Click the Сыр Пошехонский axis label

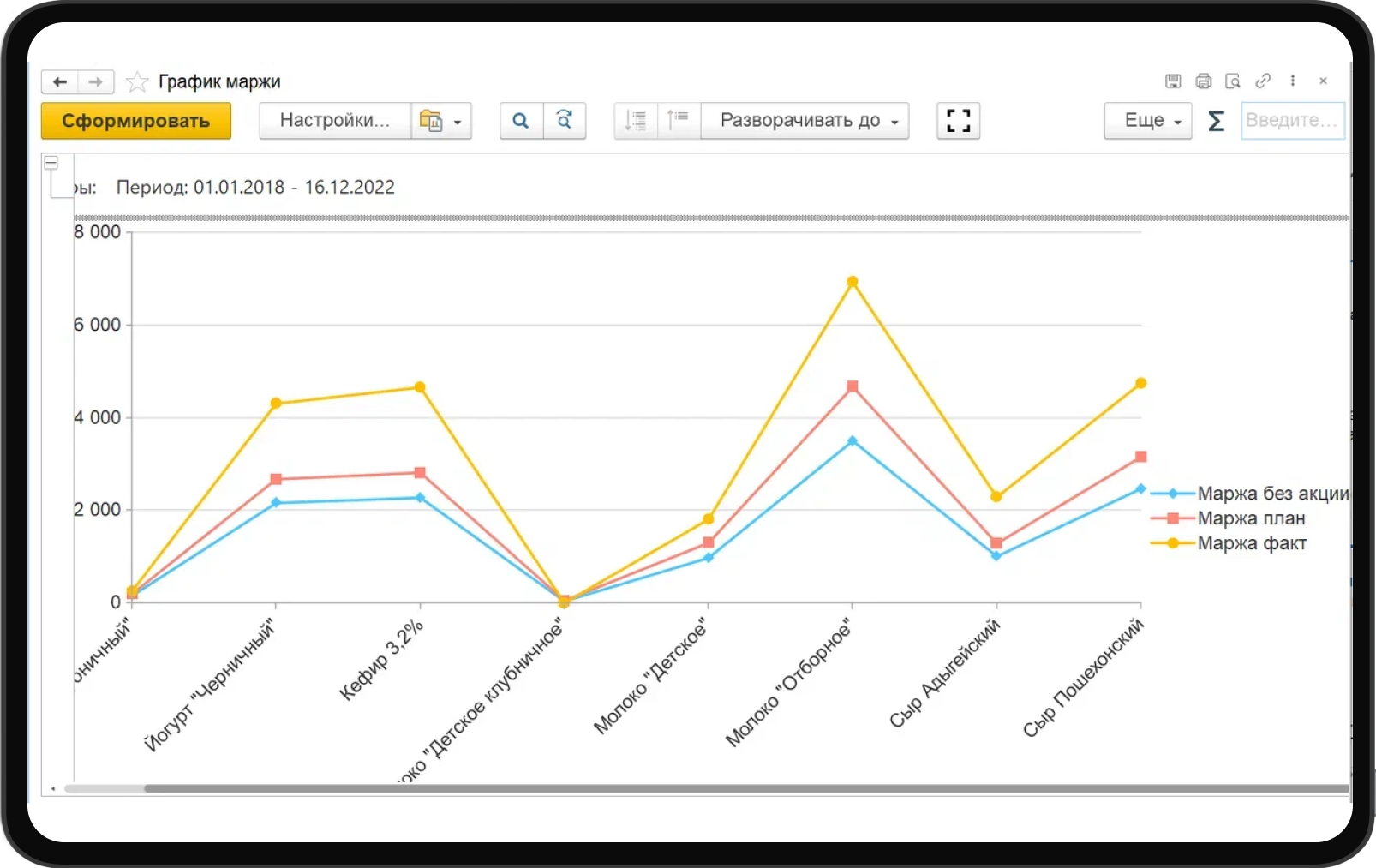pos(1083,678)
